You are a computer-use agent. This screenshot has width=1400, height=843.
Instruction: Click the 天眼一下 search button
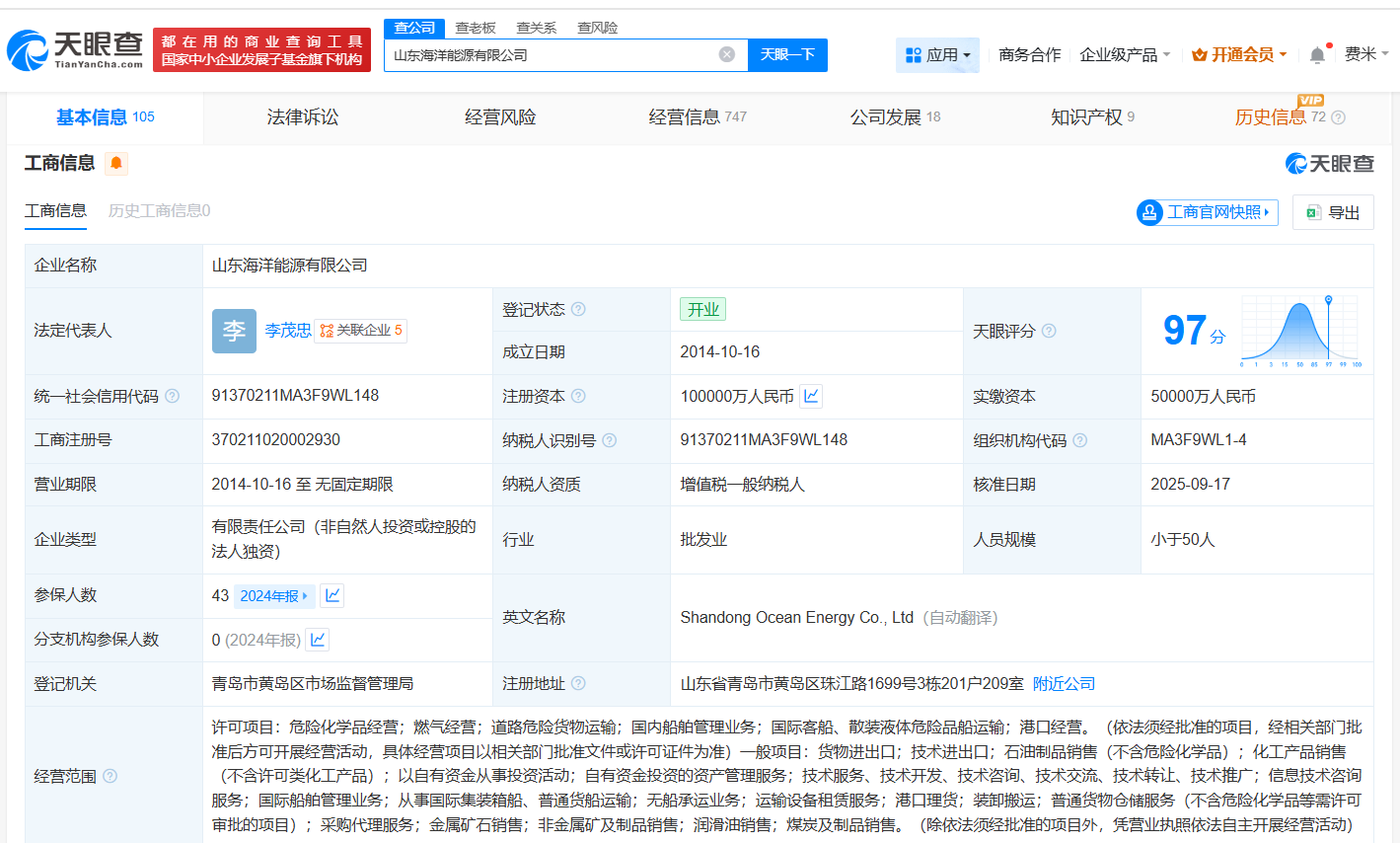(x=786, y=55)
